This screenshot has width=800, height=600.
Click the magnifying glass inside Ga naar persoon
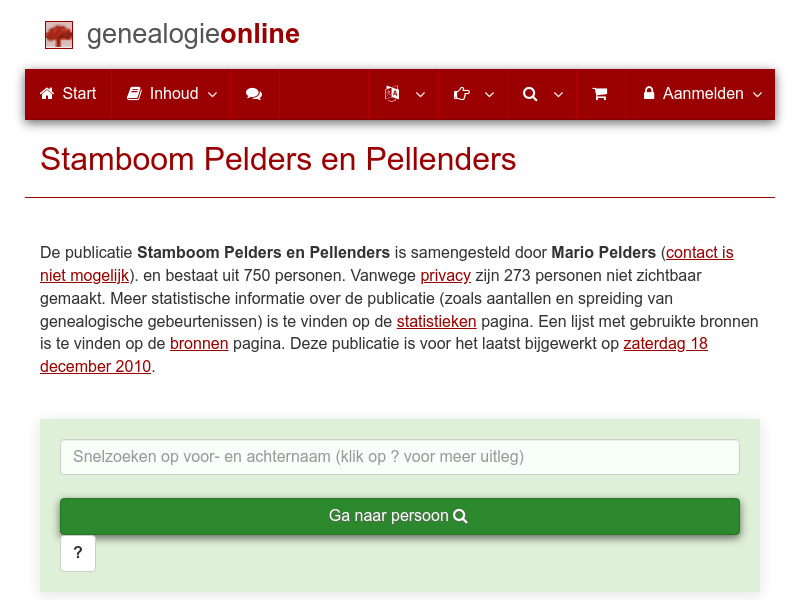[x=460, y=516]
